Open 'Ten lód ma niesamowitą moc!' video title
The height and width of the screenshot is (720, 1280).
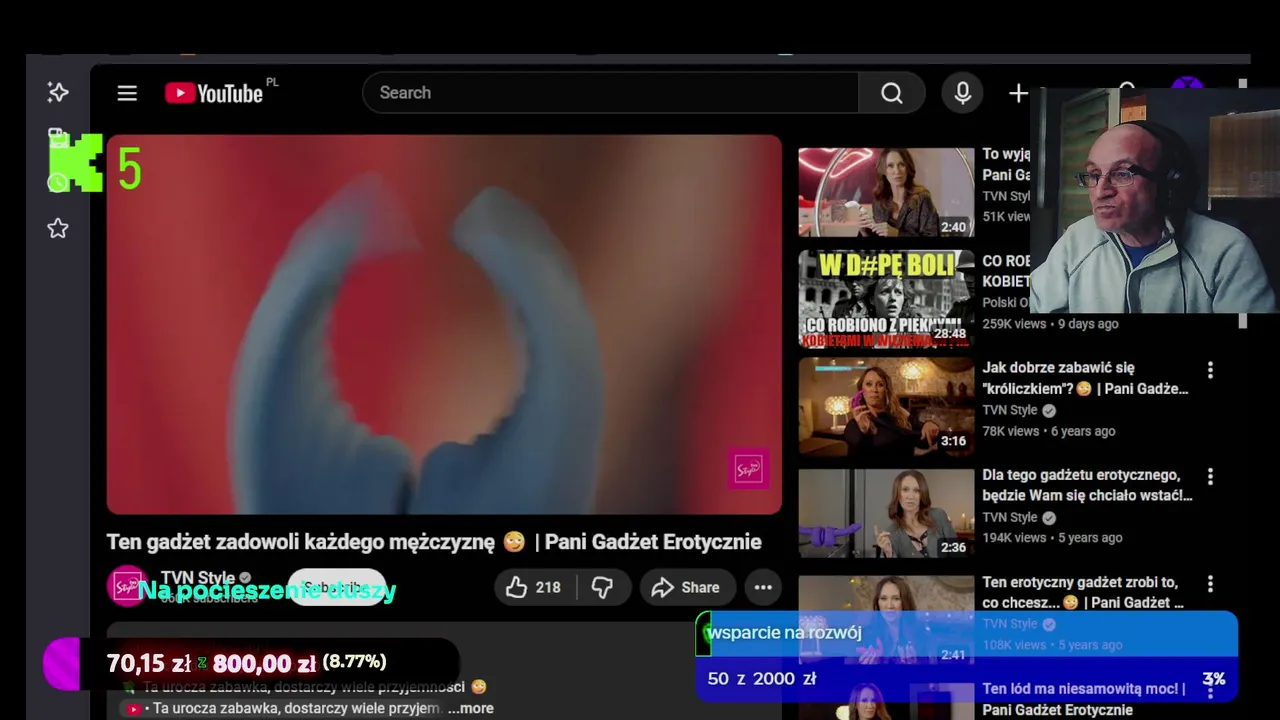(1083, 699)
